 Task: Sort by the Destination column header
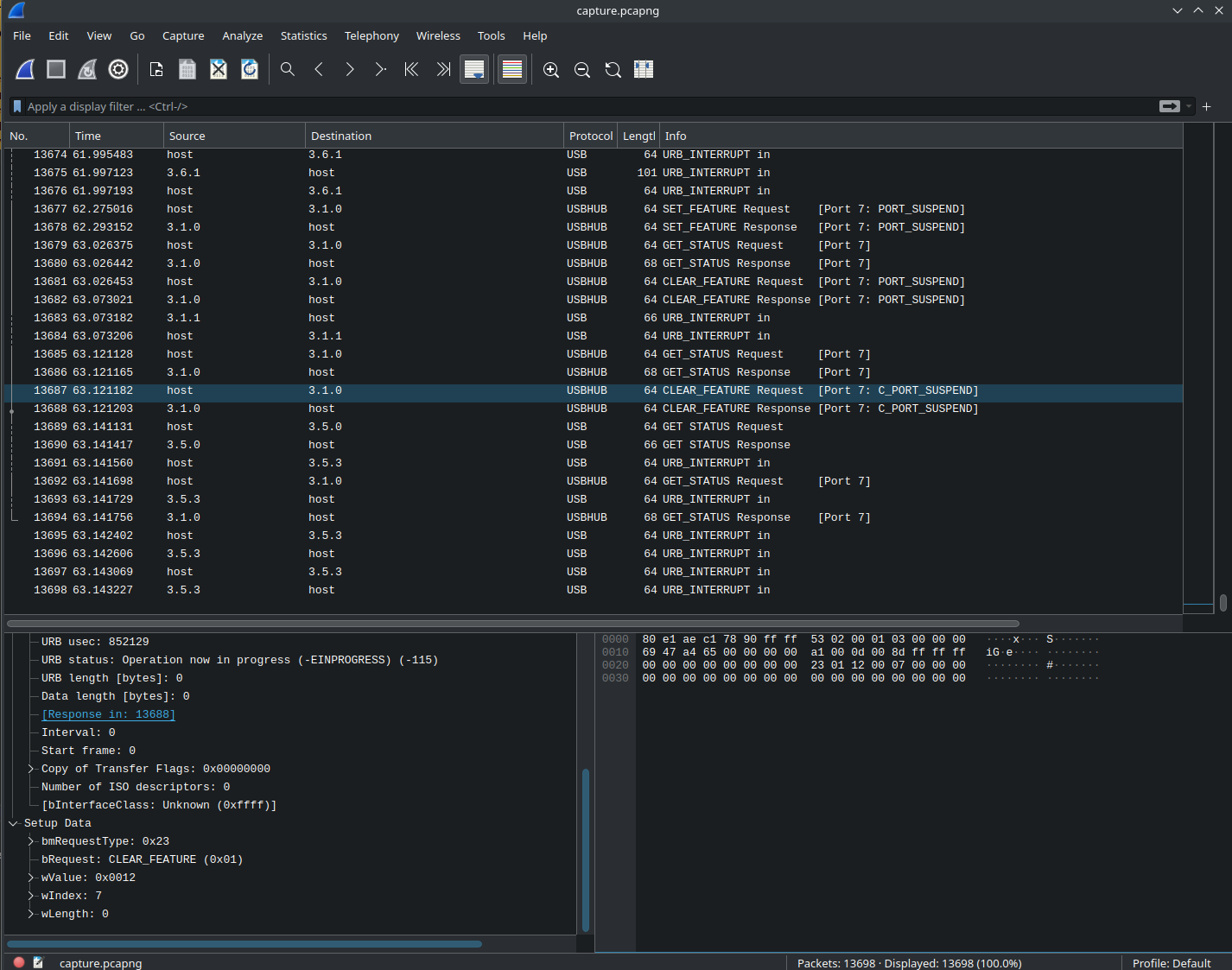tap(435, 136)
